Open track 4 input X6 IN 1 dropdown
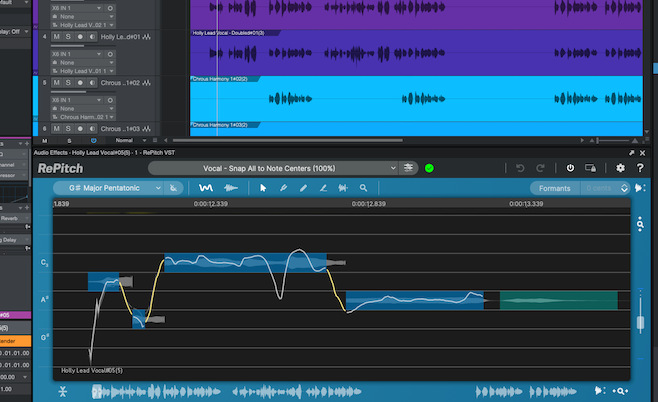The height and width of the screenshot is (402, 658). tap(77, 54)
